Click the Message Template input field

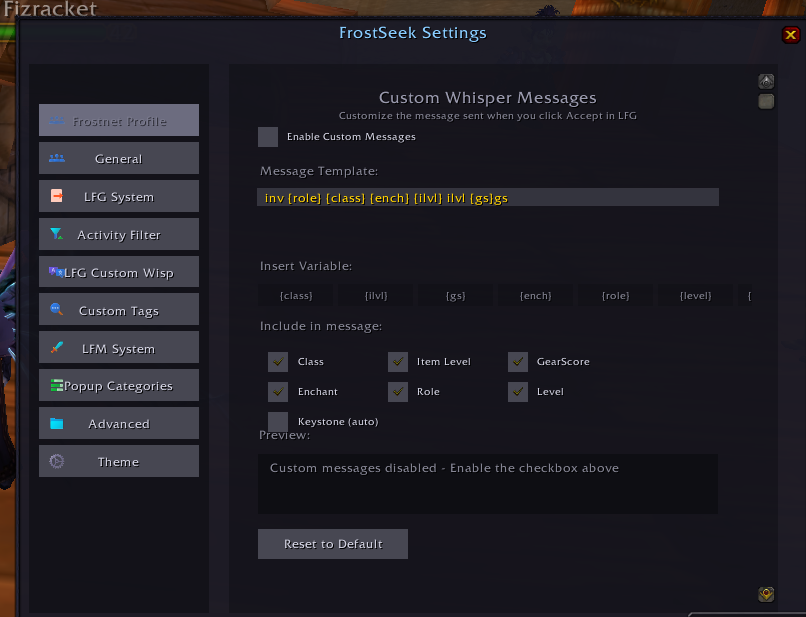pos(488,197)
